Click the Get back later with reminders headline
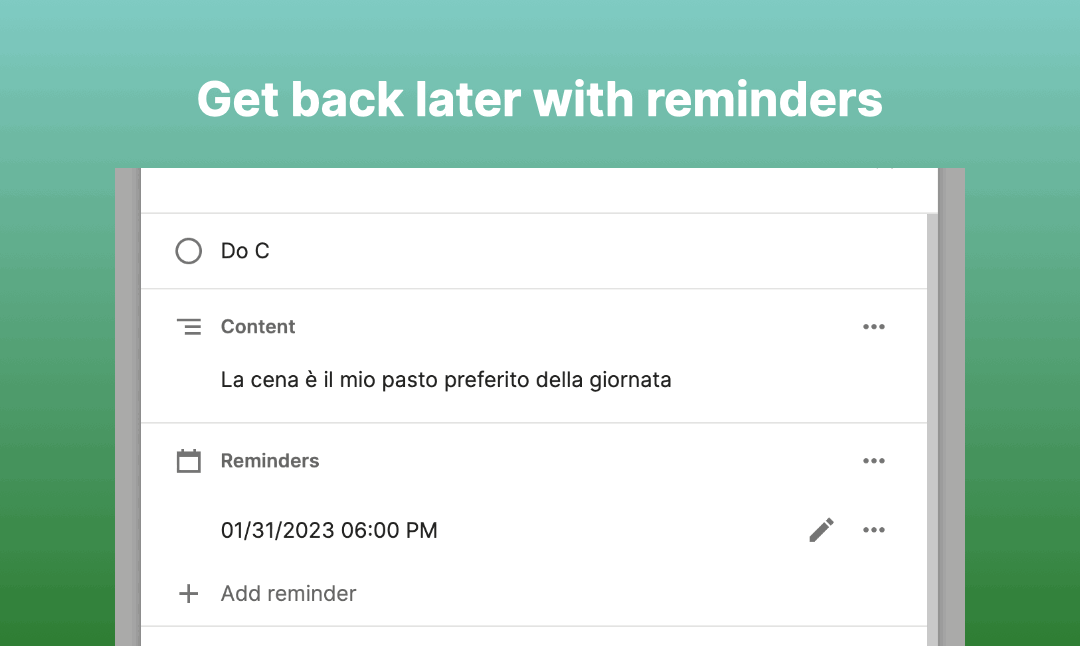The image size is (1080, 646). point(539,99)
